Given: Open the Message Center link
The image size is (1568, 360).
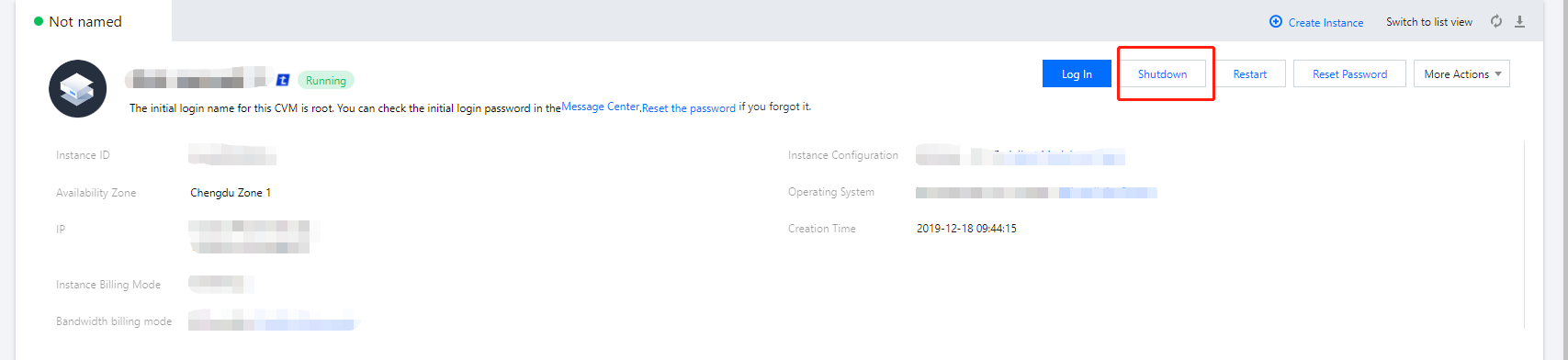Looking at the screenshot, I should (601, 107).
